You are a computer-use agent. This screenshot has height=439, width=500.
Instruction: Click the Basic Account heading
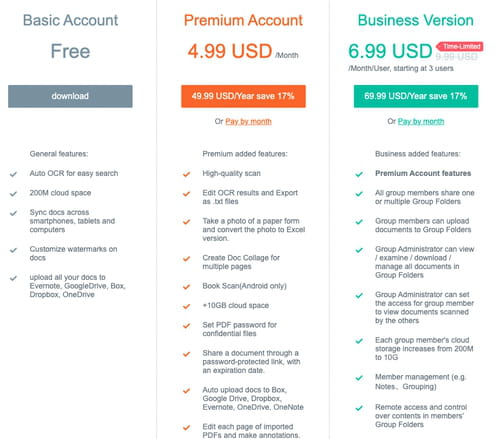pos(70,20)
